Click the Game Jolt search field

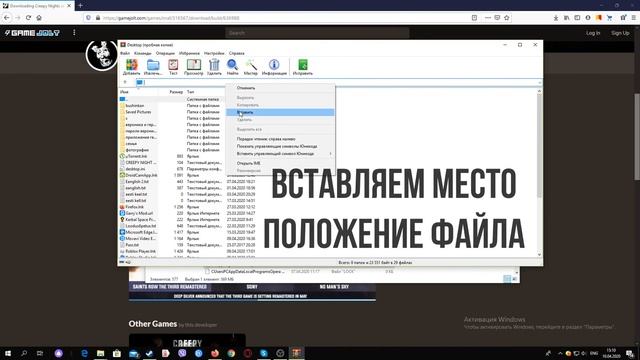(x=317, y=33)
